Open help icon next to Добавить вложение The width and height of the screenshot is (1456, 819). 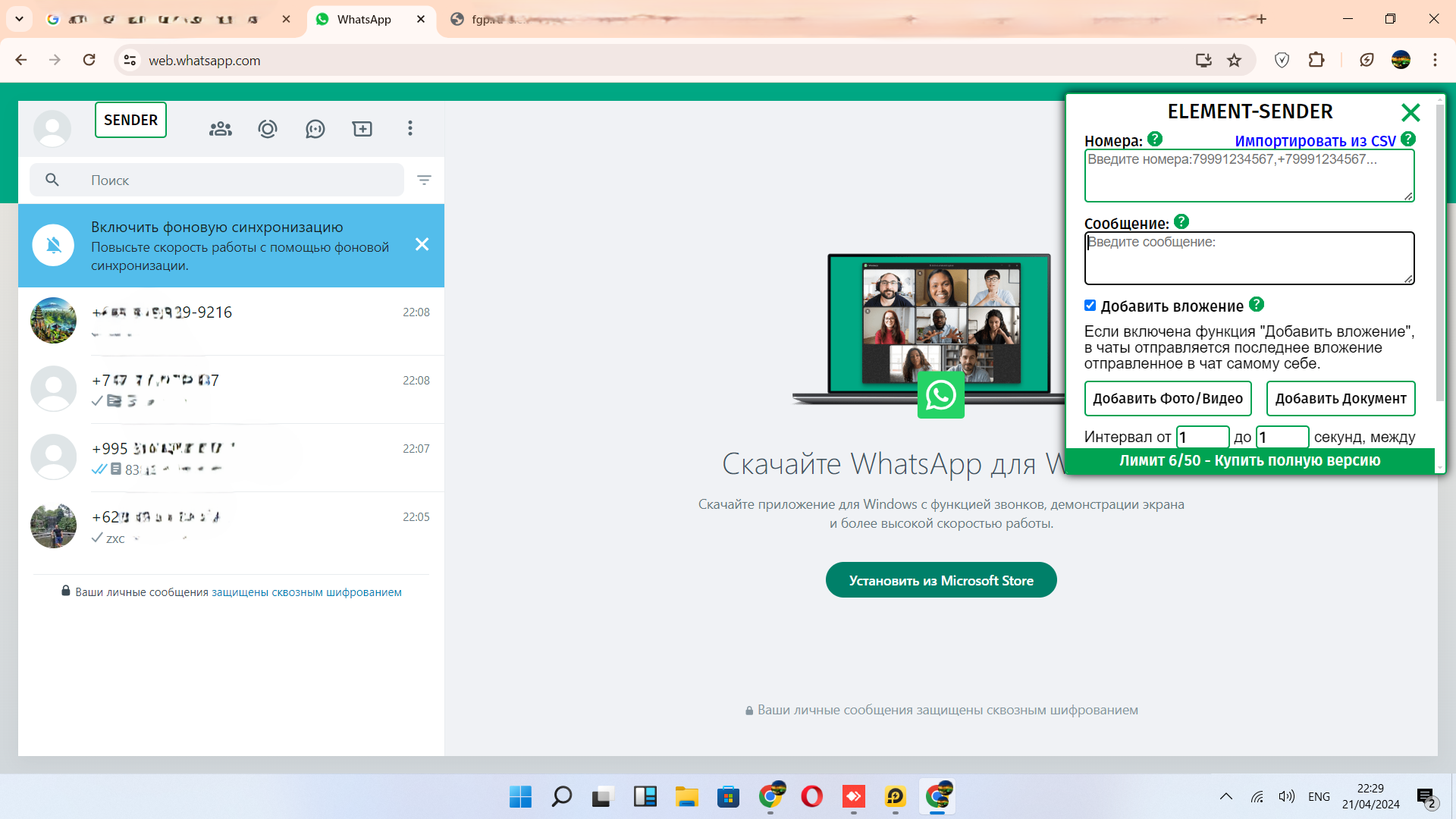click(x=1257, y=304)
